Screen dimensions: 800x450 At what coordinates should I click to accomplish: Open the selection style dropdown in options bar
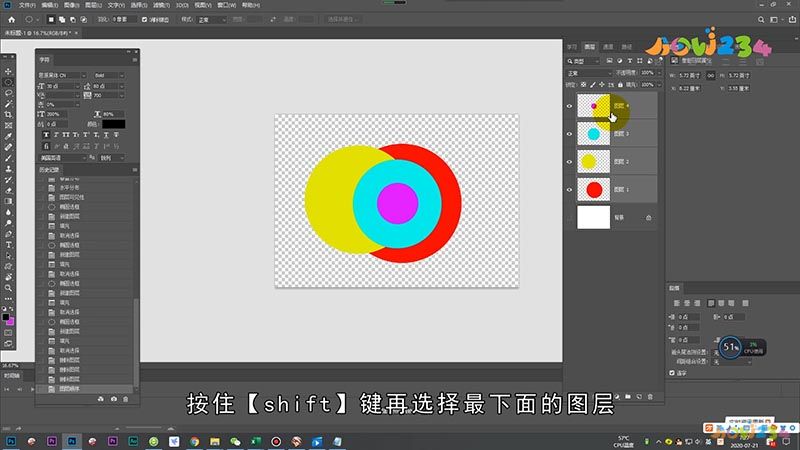212,19
